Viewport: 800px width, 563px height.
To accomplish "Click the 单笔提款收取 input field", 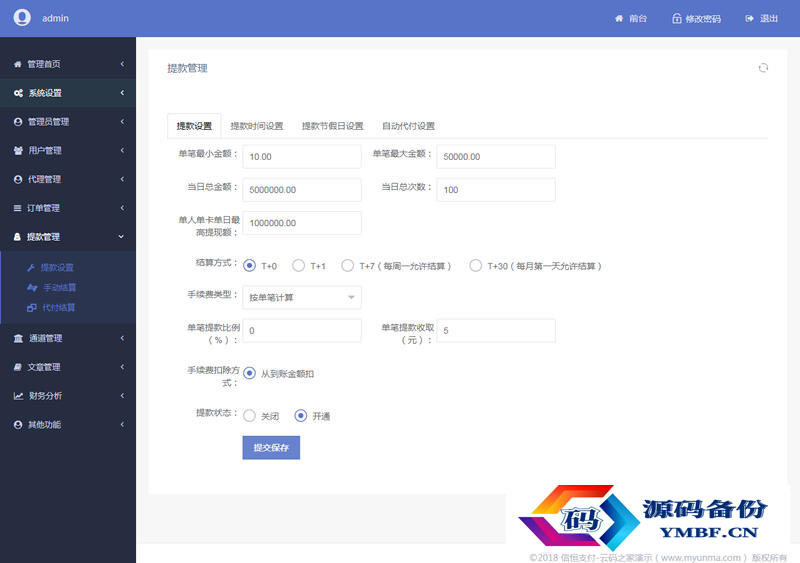I will coord(496,331).
